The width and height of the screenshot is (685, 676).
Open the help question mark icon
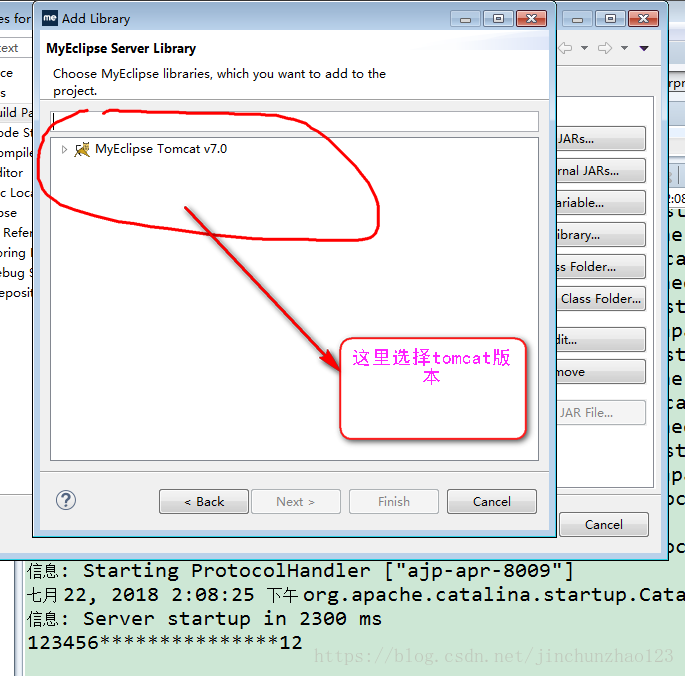pos(66,500)
